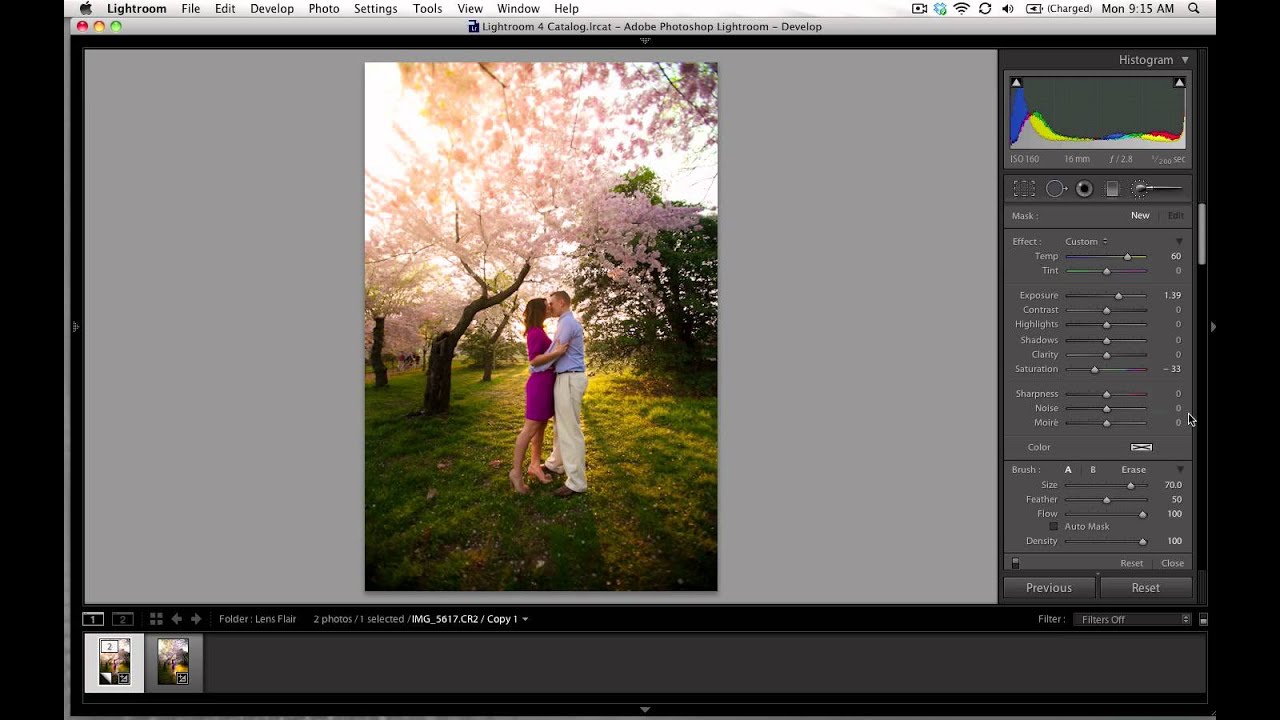
Task: Adjust the Exposure slider handle
Action: [1118, 296]
